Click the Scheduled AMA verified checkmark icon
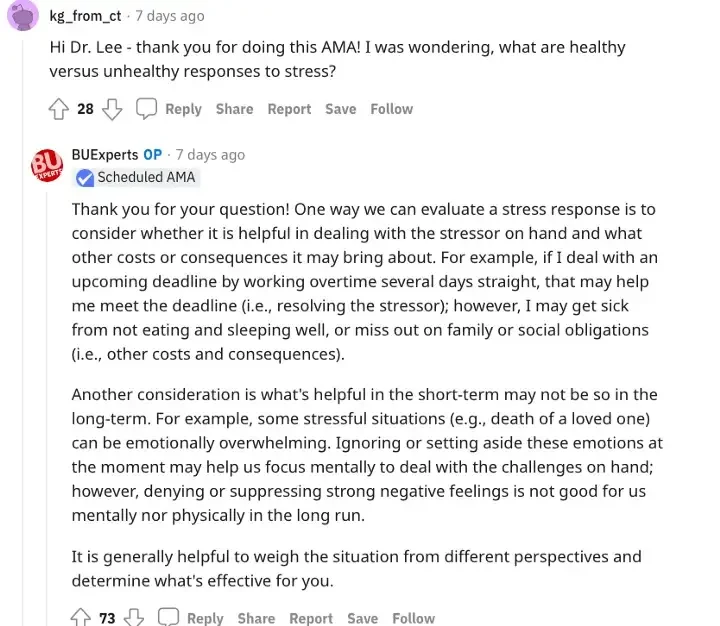Viewport: 720px width, 626px height. (84, 178)
